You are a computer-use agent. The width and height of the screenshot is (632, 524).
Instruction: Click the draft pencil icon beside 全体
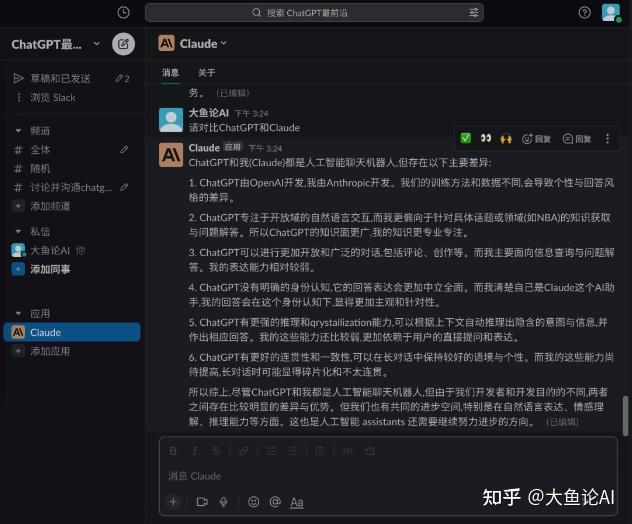(124, 150)
